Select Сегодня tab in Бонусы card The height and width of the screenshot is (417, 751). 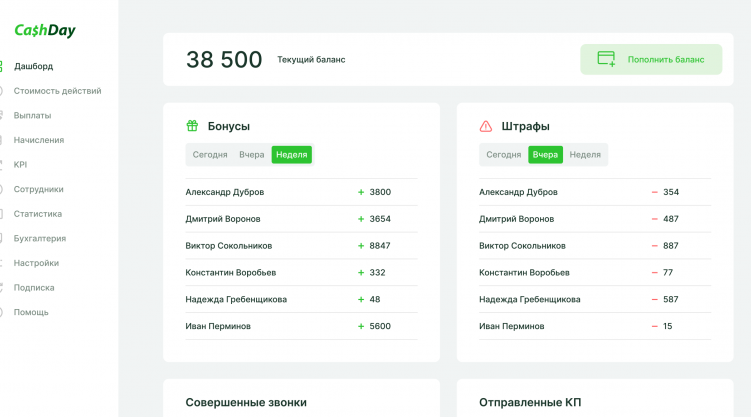pos(210,155)
